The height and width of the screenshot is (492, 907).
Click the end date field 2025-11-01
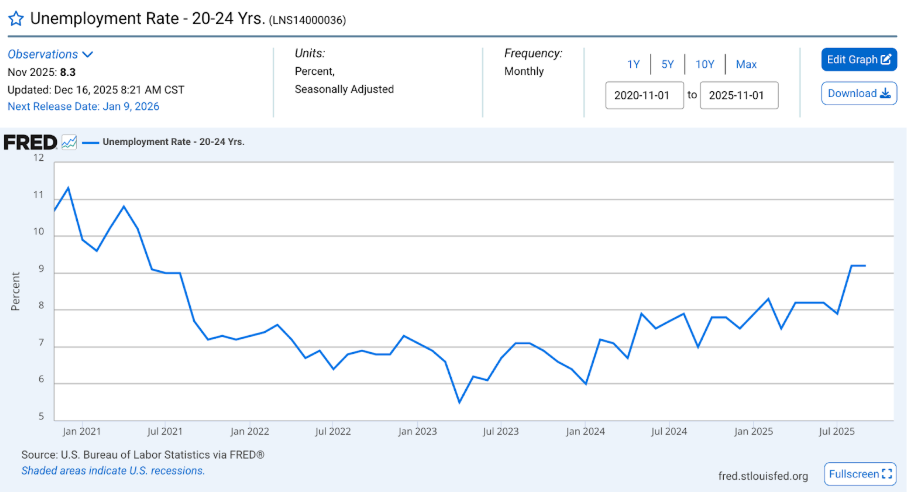739,95
